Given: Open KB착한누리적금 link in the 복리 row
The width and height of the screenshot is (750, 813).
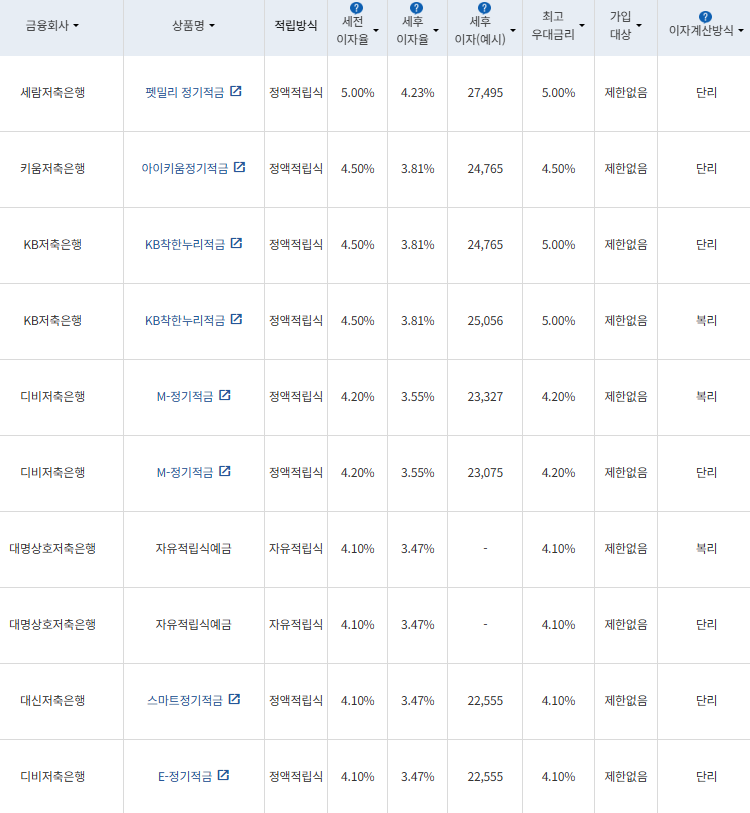Looking at the screenshot, I should point(185,320).
